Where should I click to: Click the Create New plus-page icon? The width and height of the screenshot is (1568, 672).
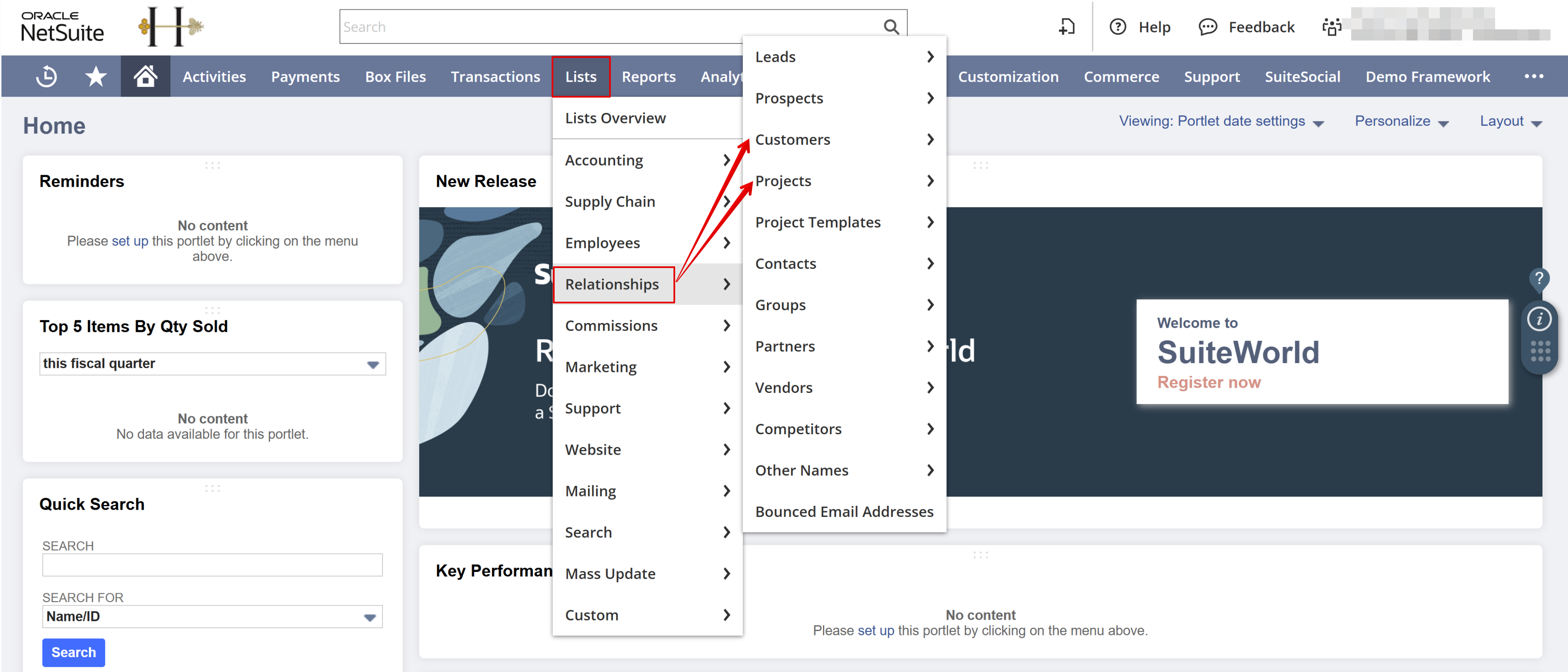click(x=1067, y=27)
